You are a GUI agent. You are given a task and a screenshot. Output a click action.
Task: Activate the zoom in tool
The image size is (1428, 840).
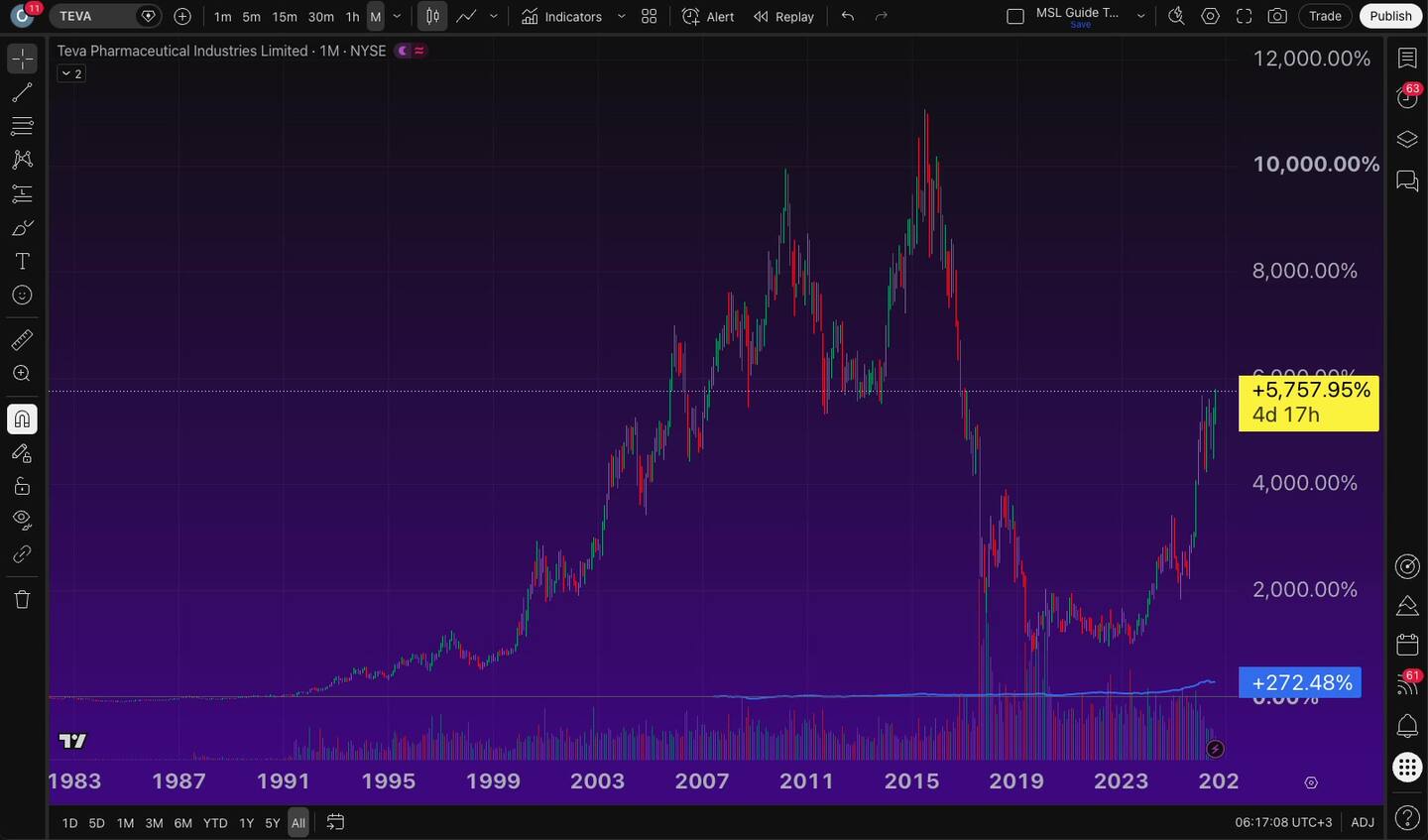click(22, 374)
